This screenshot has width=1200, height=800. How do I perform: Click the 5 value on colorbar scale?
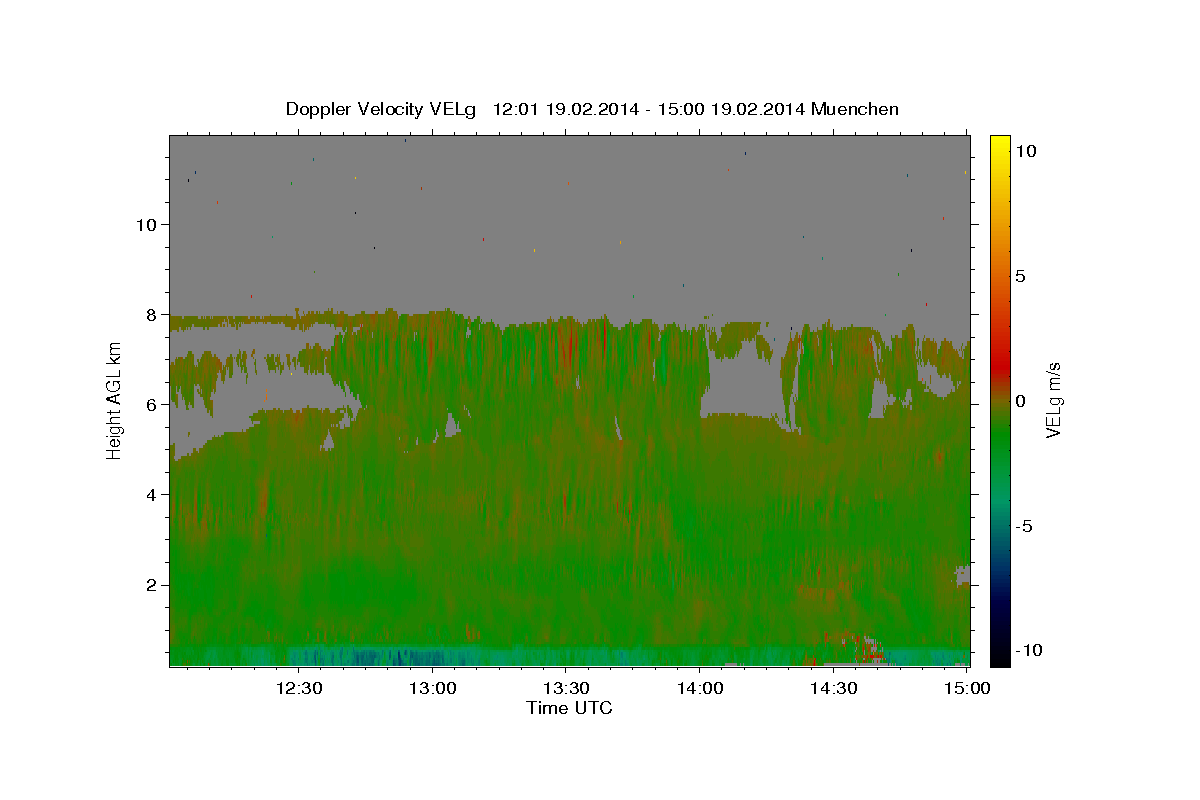(x=1020, y=277)
